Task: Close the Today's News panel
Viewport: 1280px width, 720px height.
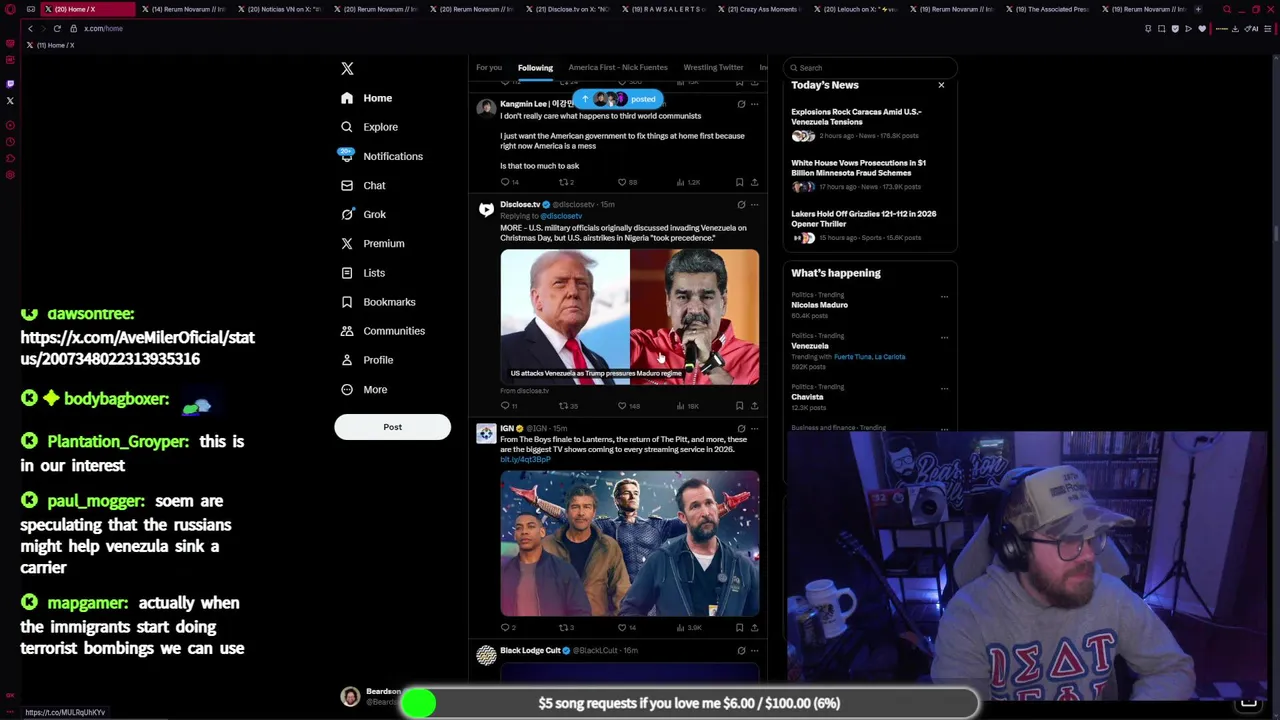Action: pyautogui.click(x=941, y=85)
